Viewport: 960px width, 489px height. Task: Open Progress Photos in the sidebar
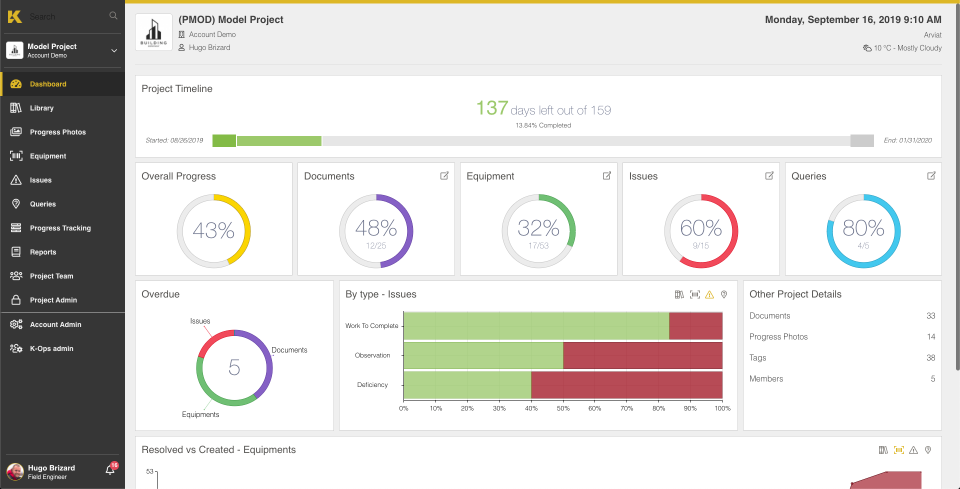(x=57, y=132)
